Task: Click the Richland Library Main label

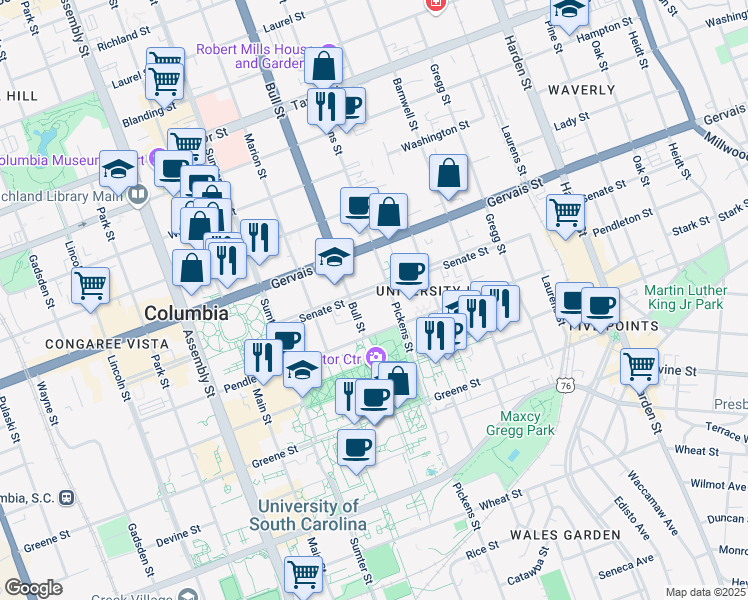Action: [61, 196]
